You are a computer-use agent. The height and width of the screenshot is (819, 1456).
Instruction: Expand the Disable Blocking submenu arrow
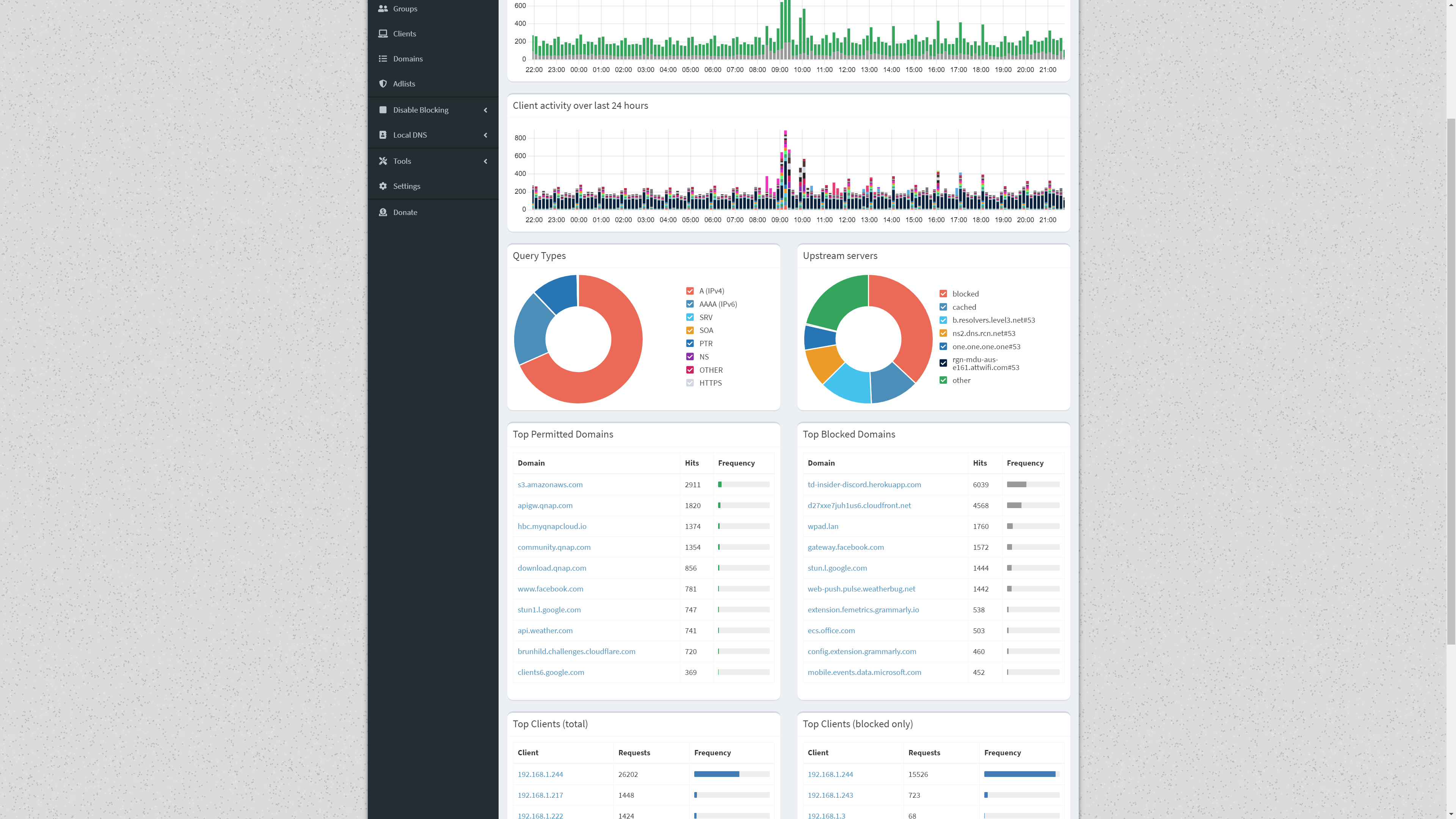click(x=485, y=110)
